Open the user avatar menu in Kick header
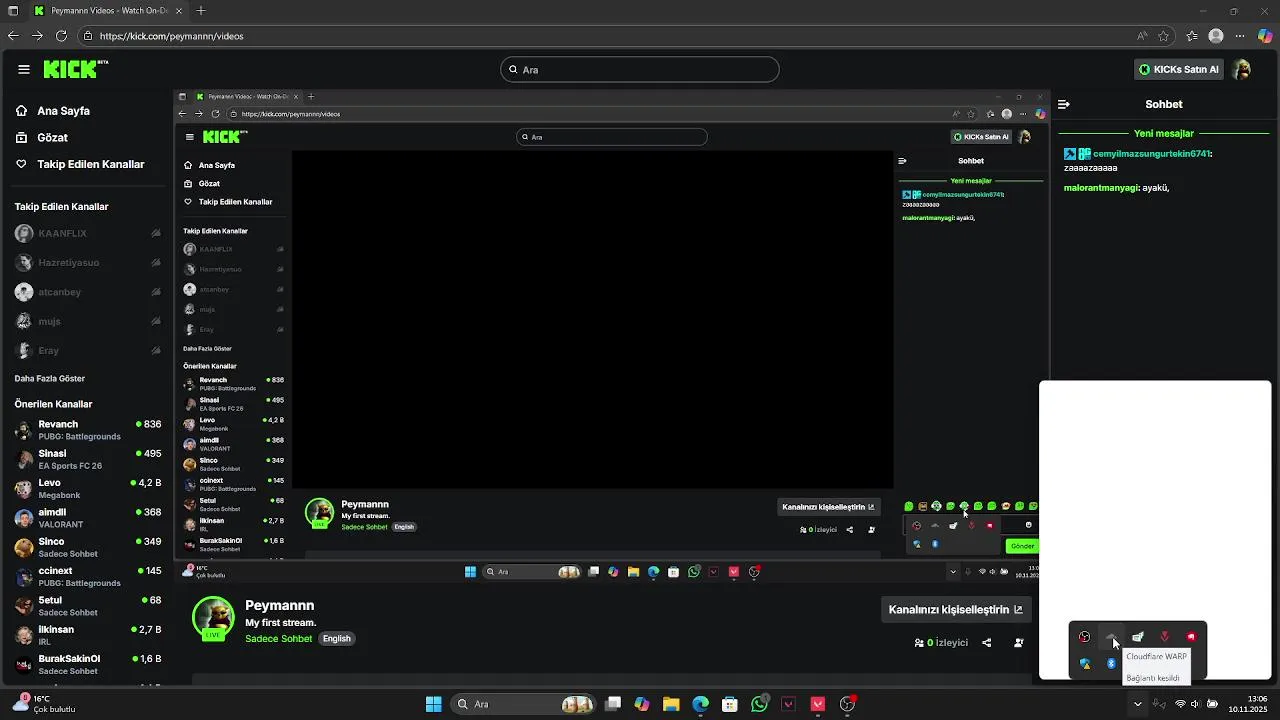The height and width of the screenshot is (720, 1280). coord(1241,69)
